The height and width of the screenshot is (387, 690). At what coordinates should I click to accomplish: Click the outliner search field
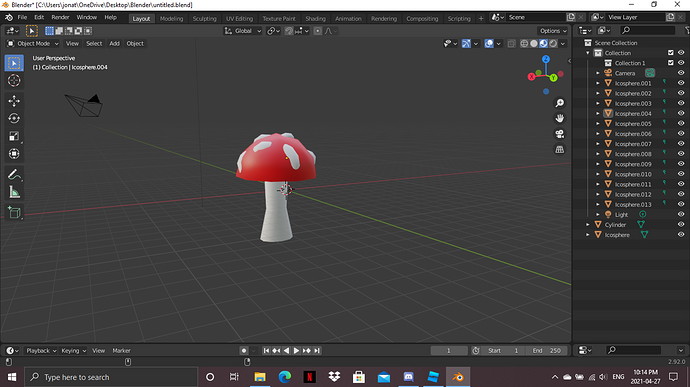click(647, 30)
